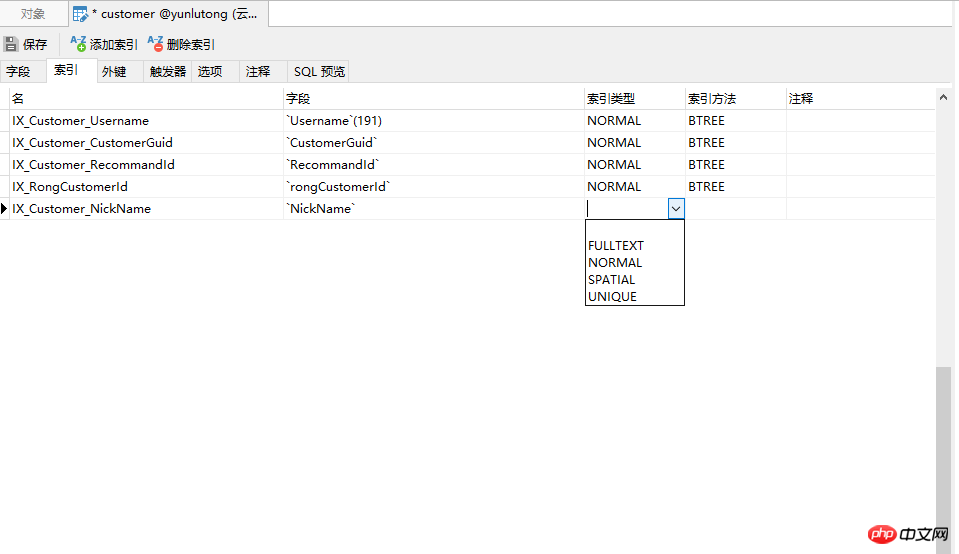Open the SQL 预览 tab
This screenshot has width=959, height=554.
click(x=319, y=72)
